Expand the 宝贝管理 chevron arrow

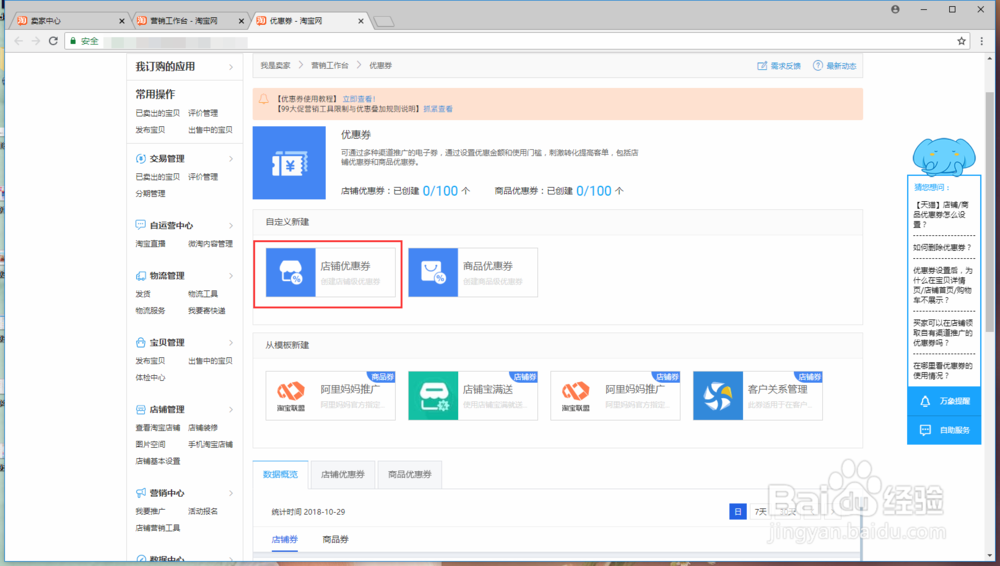click(231, 343)
